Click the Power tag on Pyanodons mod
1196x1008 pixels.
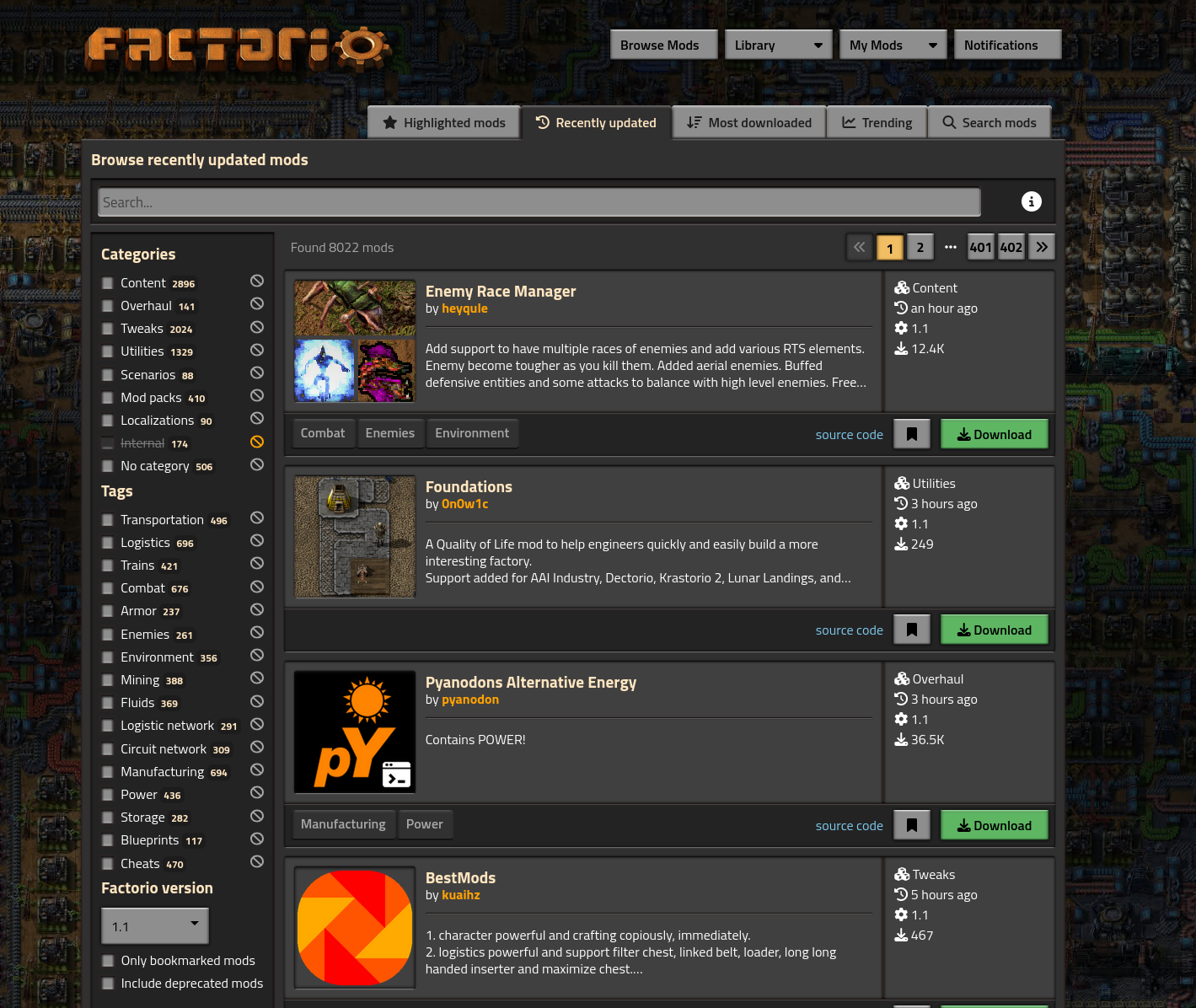[x=424, y=824]
